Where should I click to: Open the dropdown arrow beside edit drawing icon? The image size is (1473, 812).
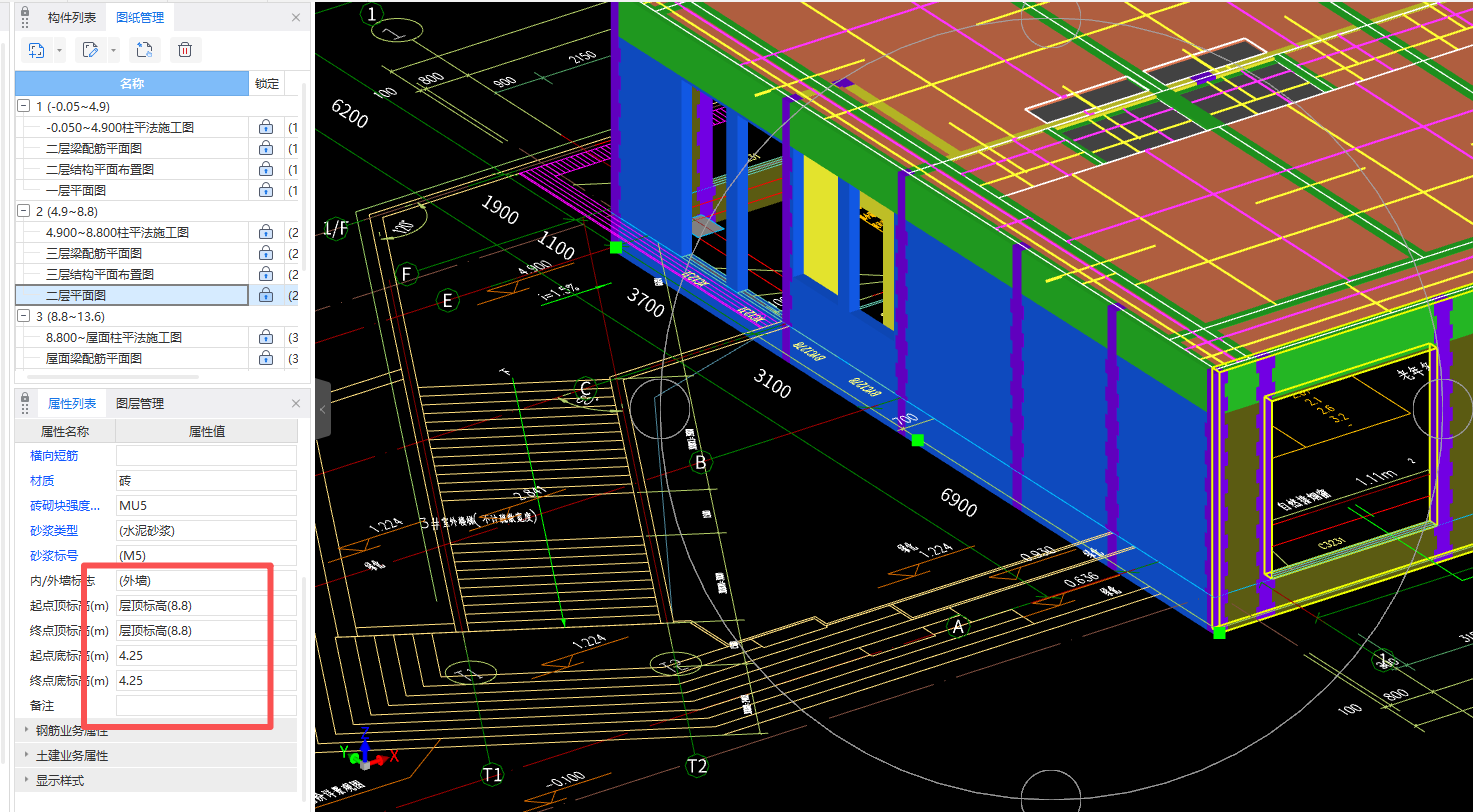click(114, 49)
